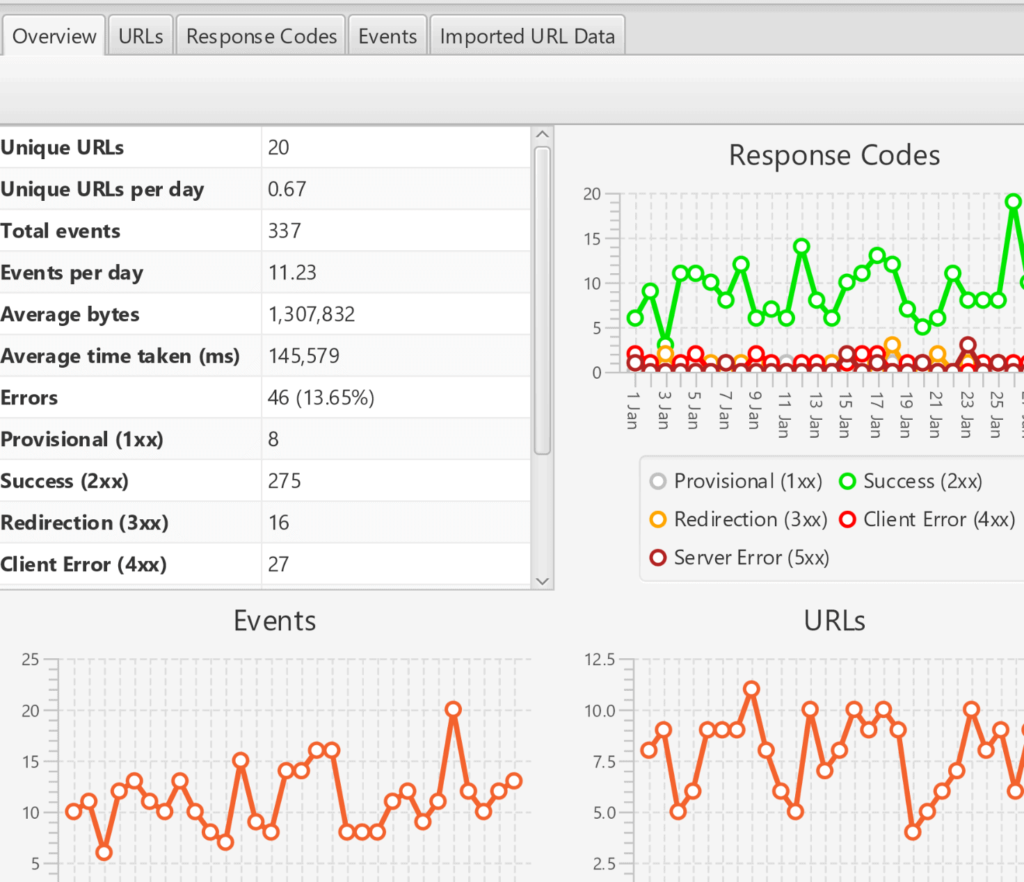This screenshot has height=882, width=1024.
Task: Click the value 8 for Provisional
Action: click(x=273, y=439)
